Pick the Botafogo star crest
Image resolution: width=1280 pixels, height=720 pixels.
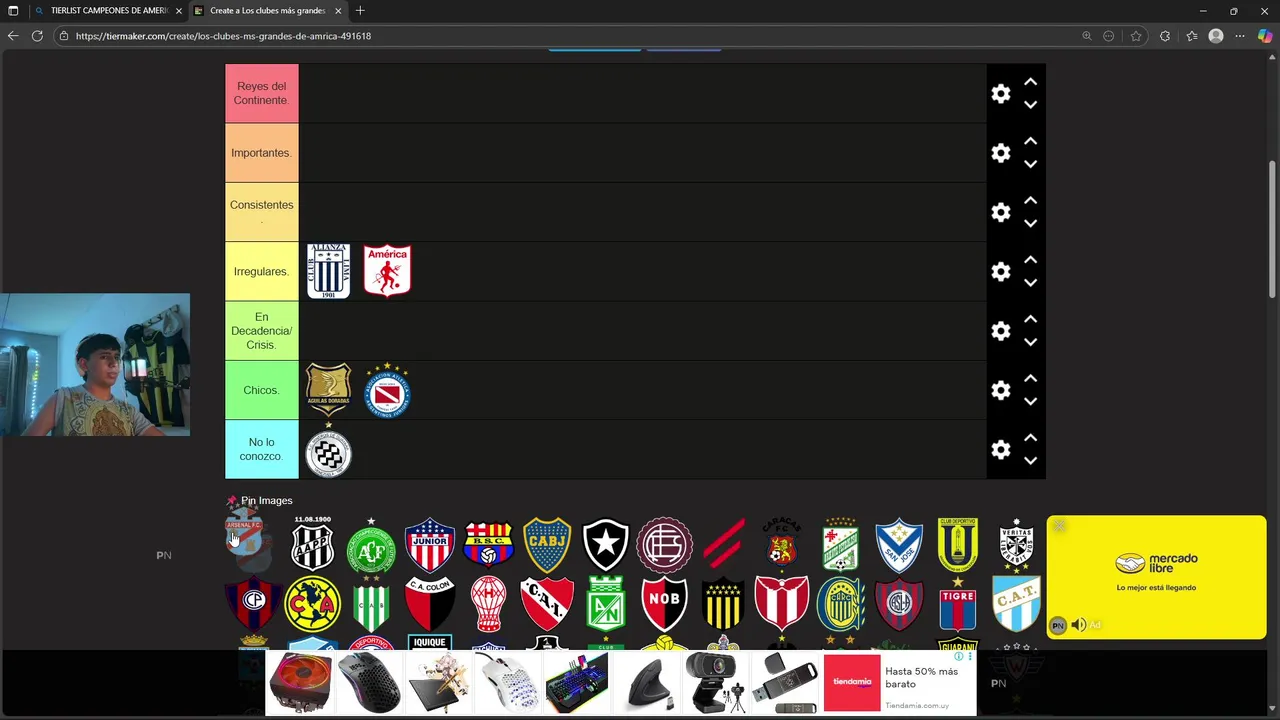(x=606, y=545)
